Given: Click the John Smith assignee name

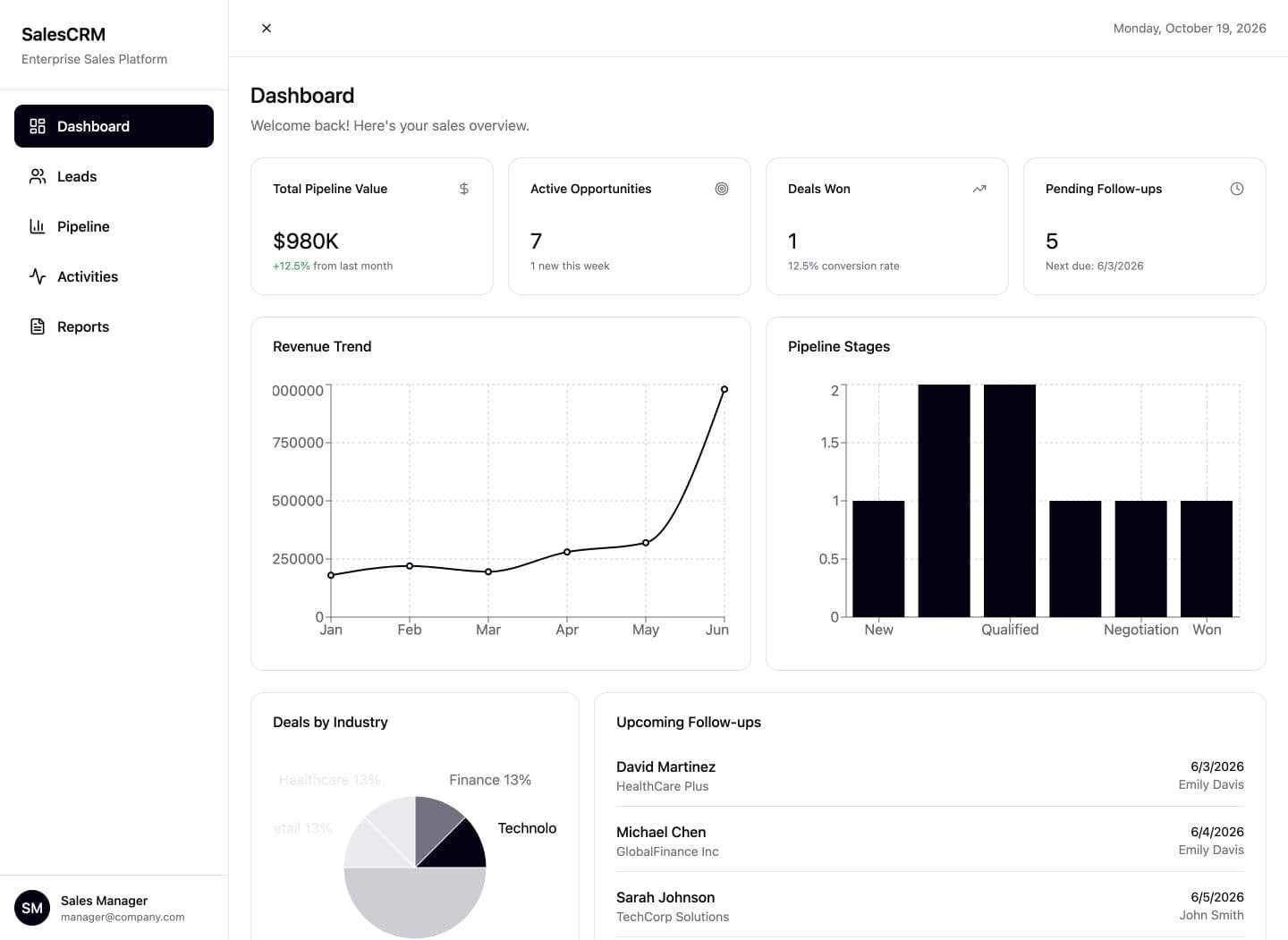Looking at the screenshot, I should pos(1211,915).
